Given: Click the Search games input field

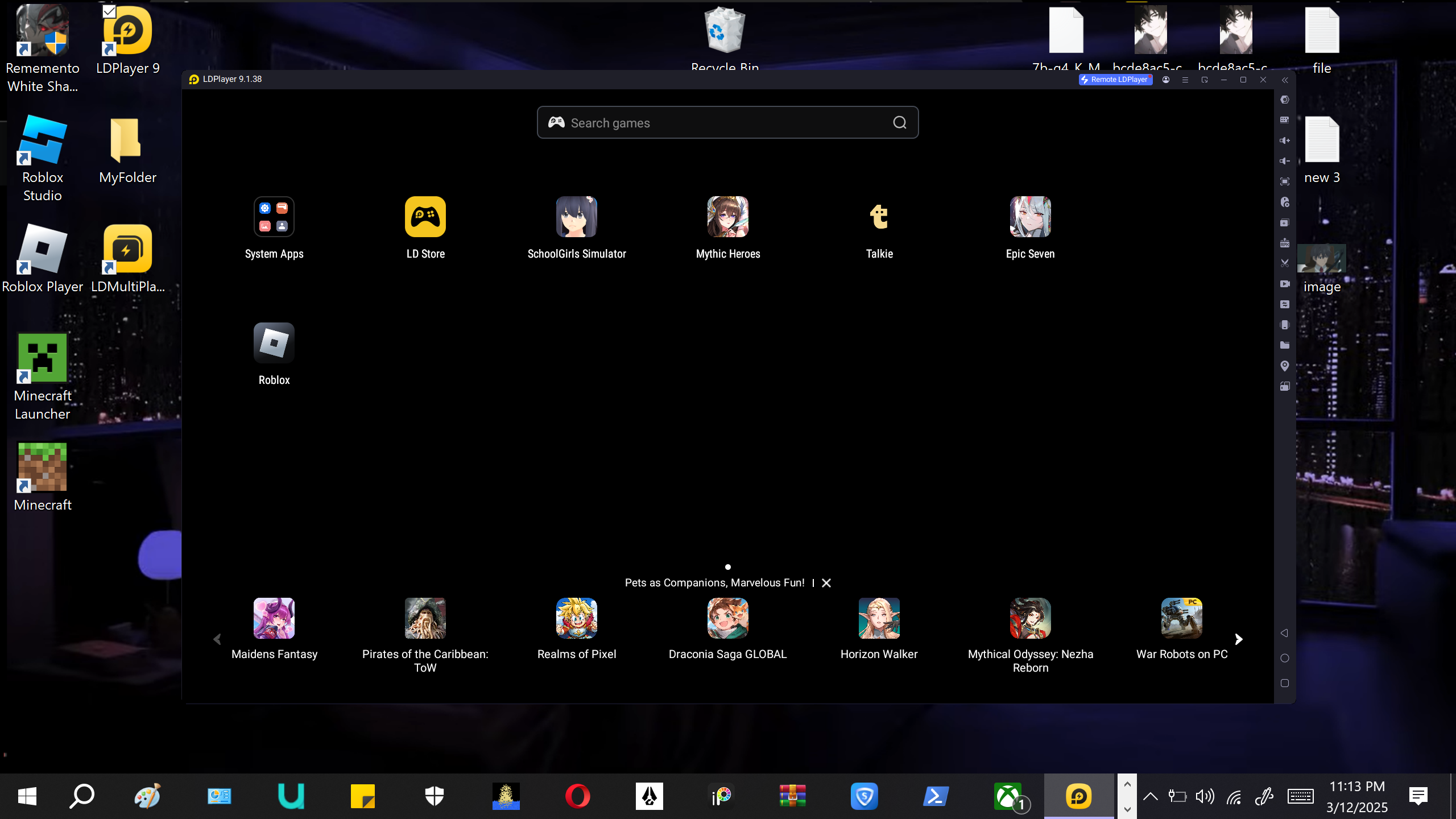Looking at the screenshot, I should click(727, 122).
